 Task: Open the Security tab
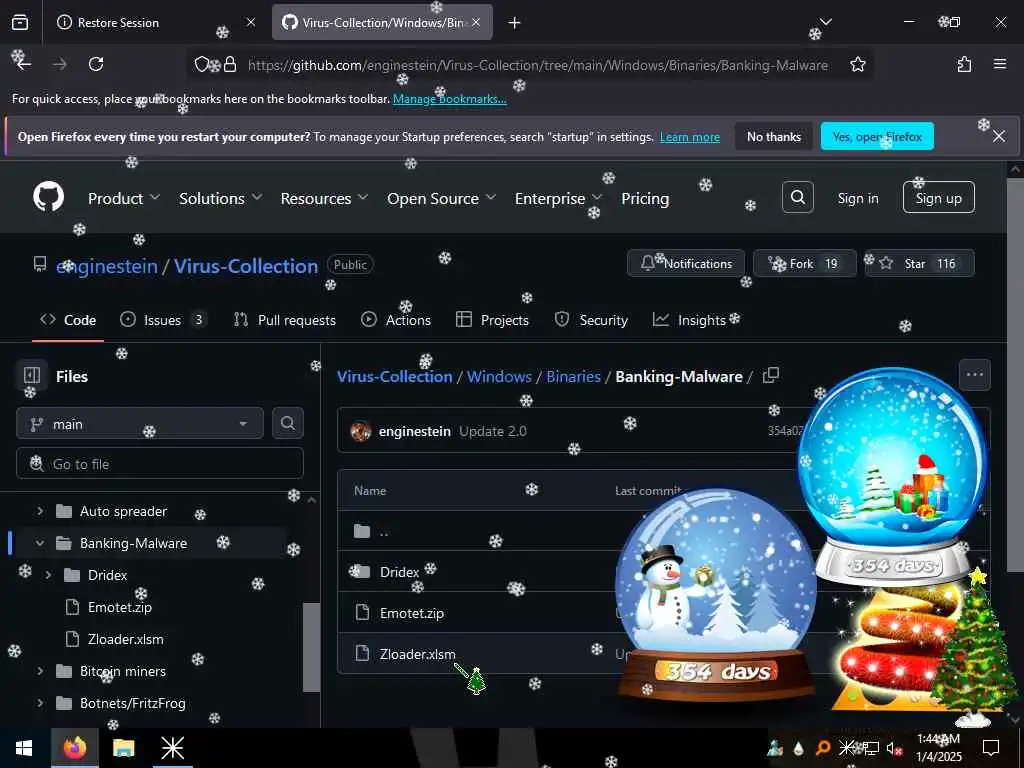coord(591,320)
